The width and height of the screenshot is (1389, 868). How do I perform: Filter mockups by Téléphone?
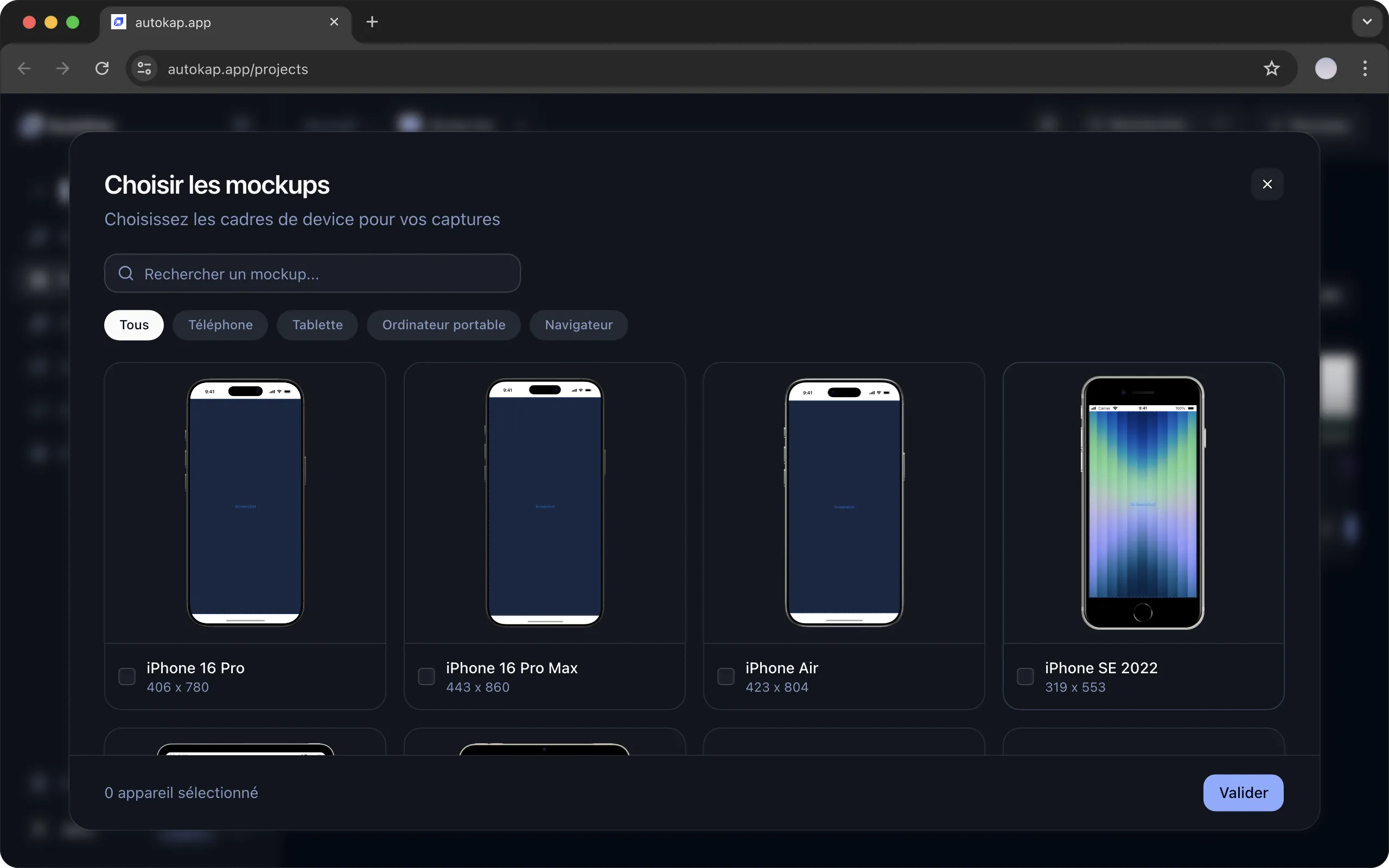220,324
